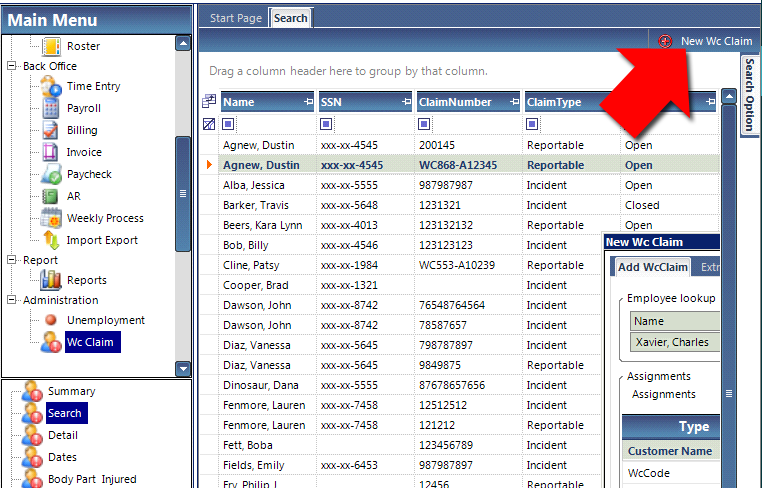The height and width of the screenshot is (488, 762).
Task: Click the Time Entry clock icon
Action: [51, 86]
